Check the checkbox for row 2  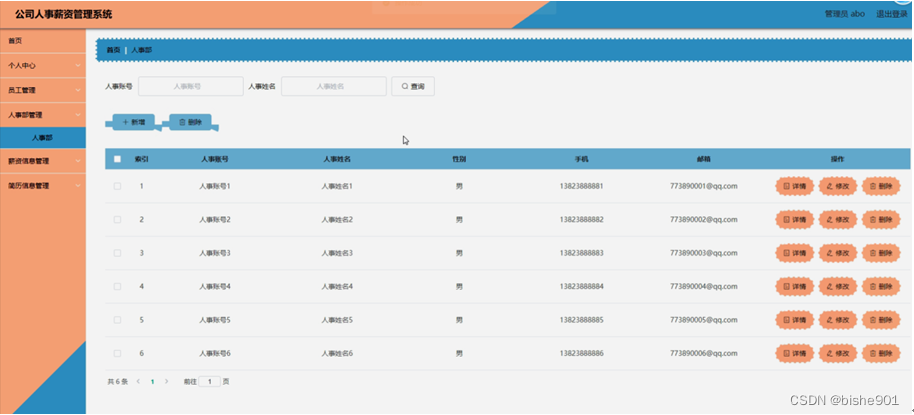click(x=117, y=220)
